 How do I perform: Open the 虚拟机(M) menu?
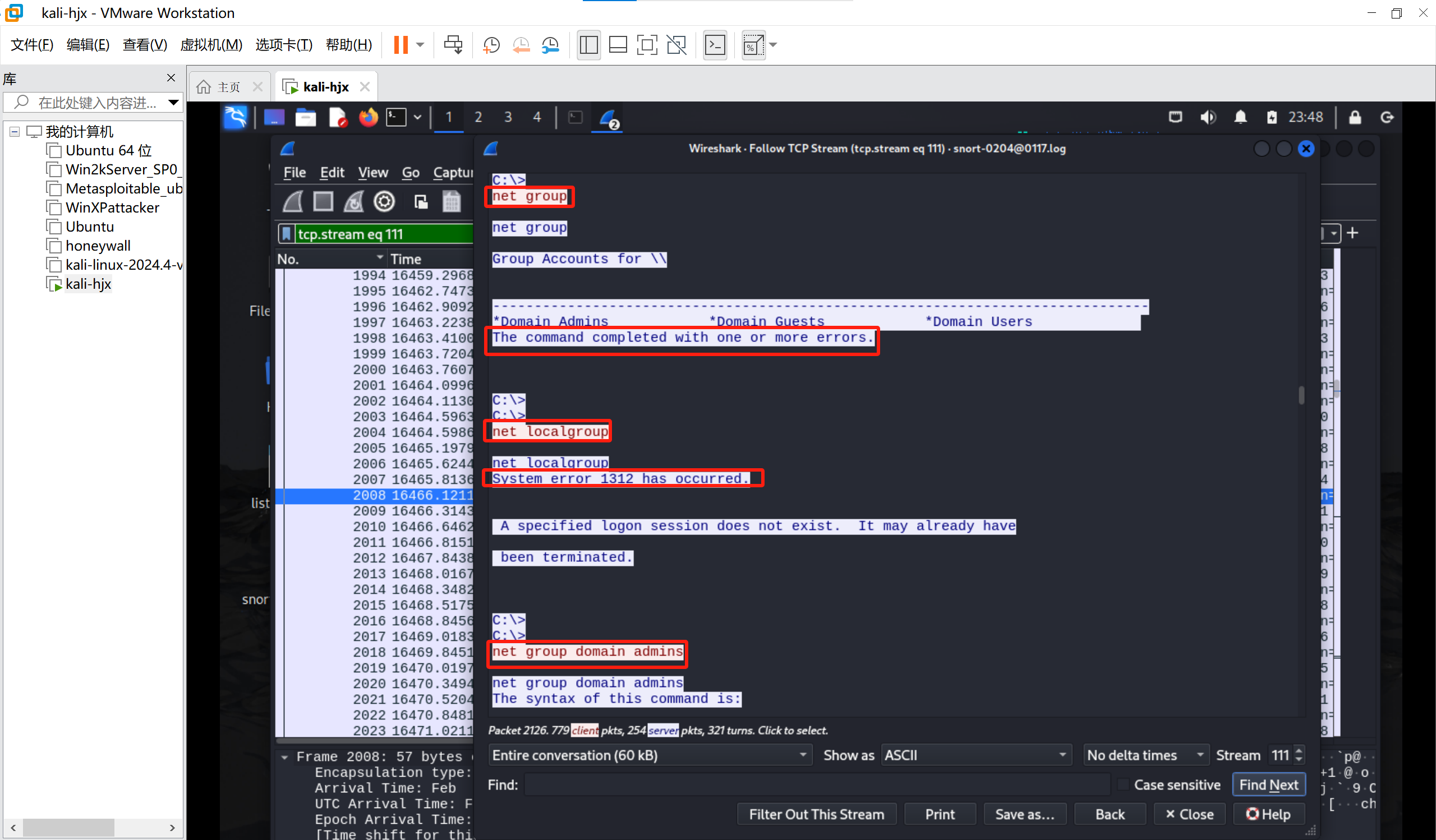(x=211, y=44)
